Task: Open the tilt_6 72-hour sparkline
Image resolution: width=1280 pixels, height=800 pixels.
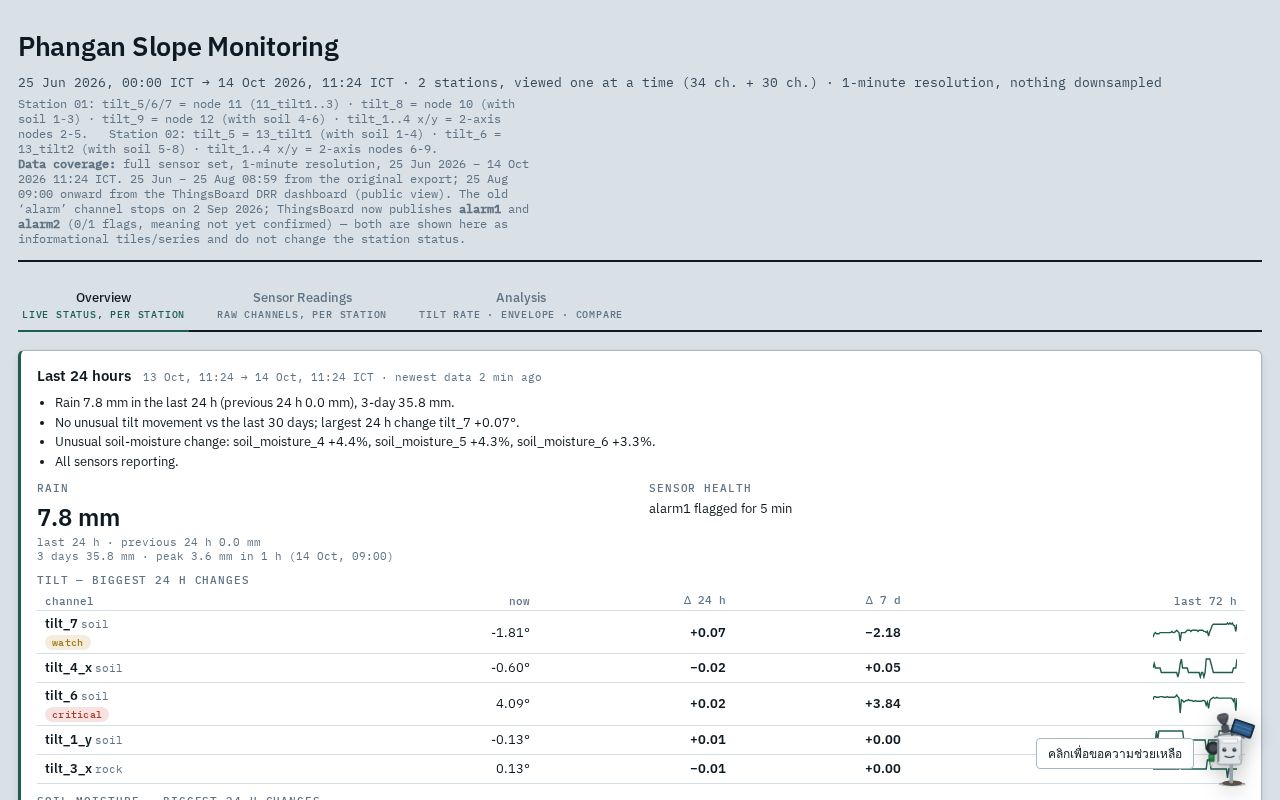Action: pos(1195,703)
